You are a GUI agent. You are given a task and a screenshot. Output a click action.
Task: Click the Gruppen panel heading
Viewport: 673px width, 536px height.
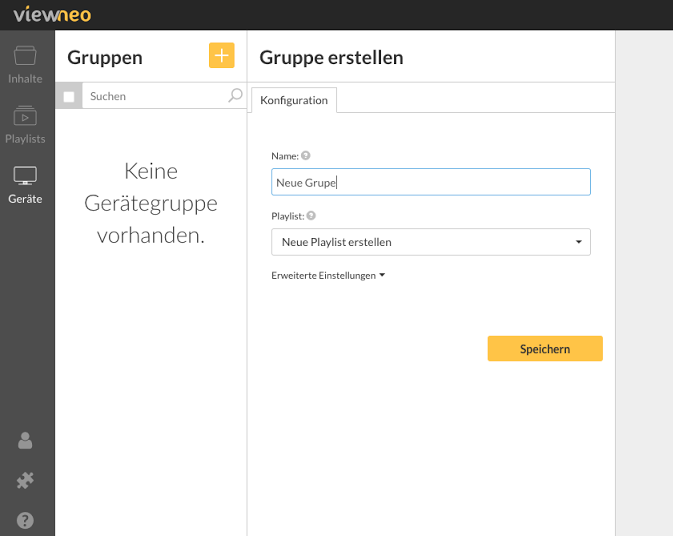click(105, 58)
